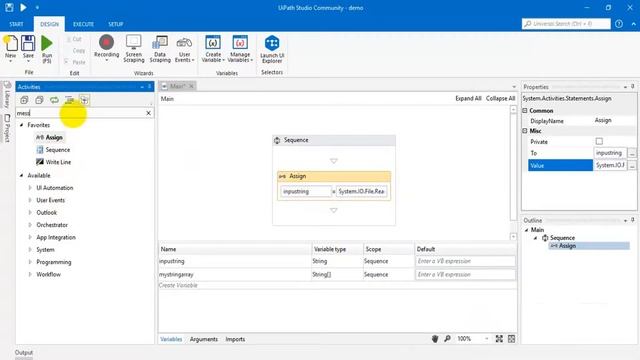Click the designer zoom magnifier icon
640x360 pixels.
point(447,339)
